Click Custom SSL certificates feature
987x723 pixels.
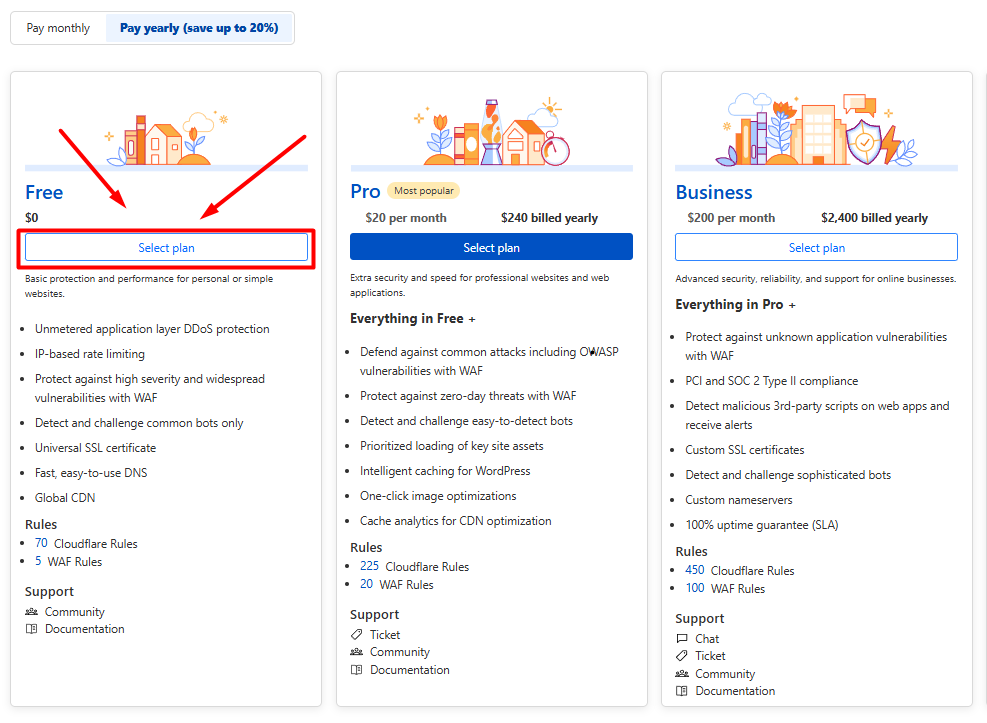pos(745,450)
